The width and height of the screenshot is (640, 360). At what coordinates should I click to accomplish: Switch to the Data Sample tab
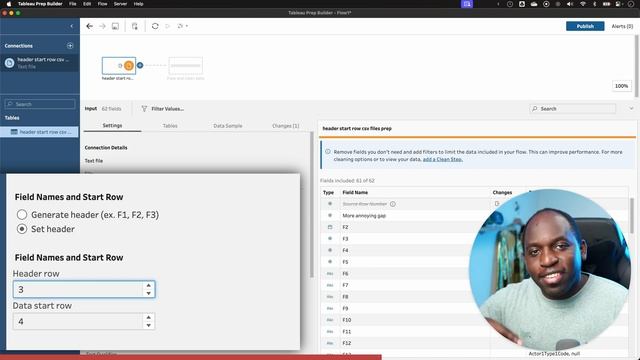[228, 126]
